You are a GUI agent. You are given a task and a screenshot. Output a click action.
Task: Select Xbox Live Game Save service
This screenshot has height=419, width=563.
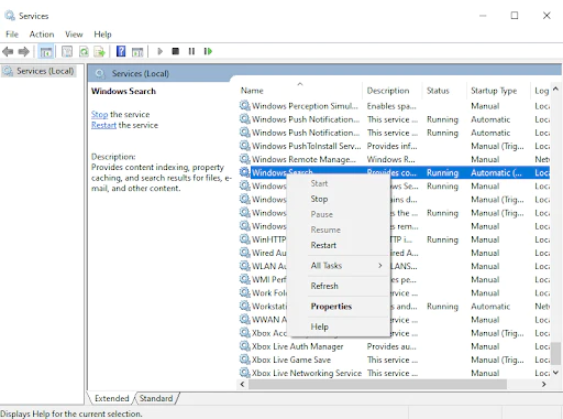[394, 359]
